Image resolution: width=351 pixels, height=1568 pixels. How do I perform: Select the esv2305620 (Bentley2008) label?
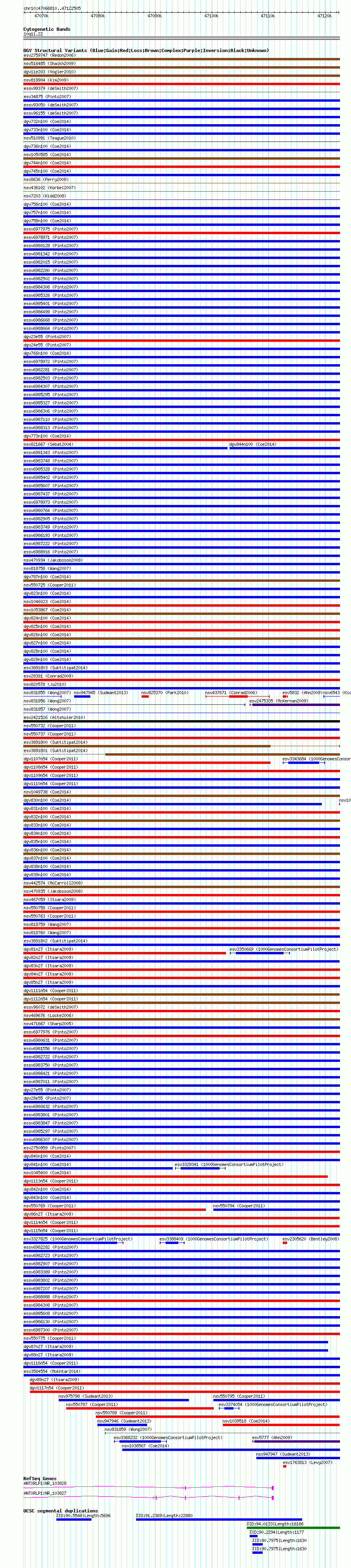(x=311, y=1239)
